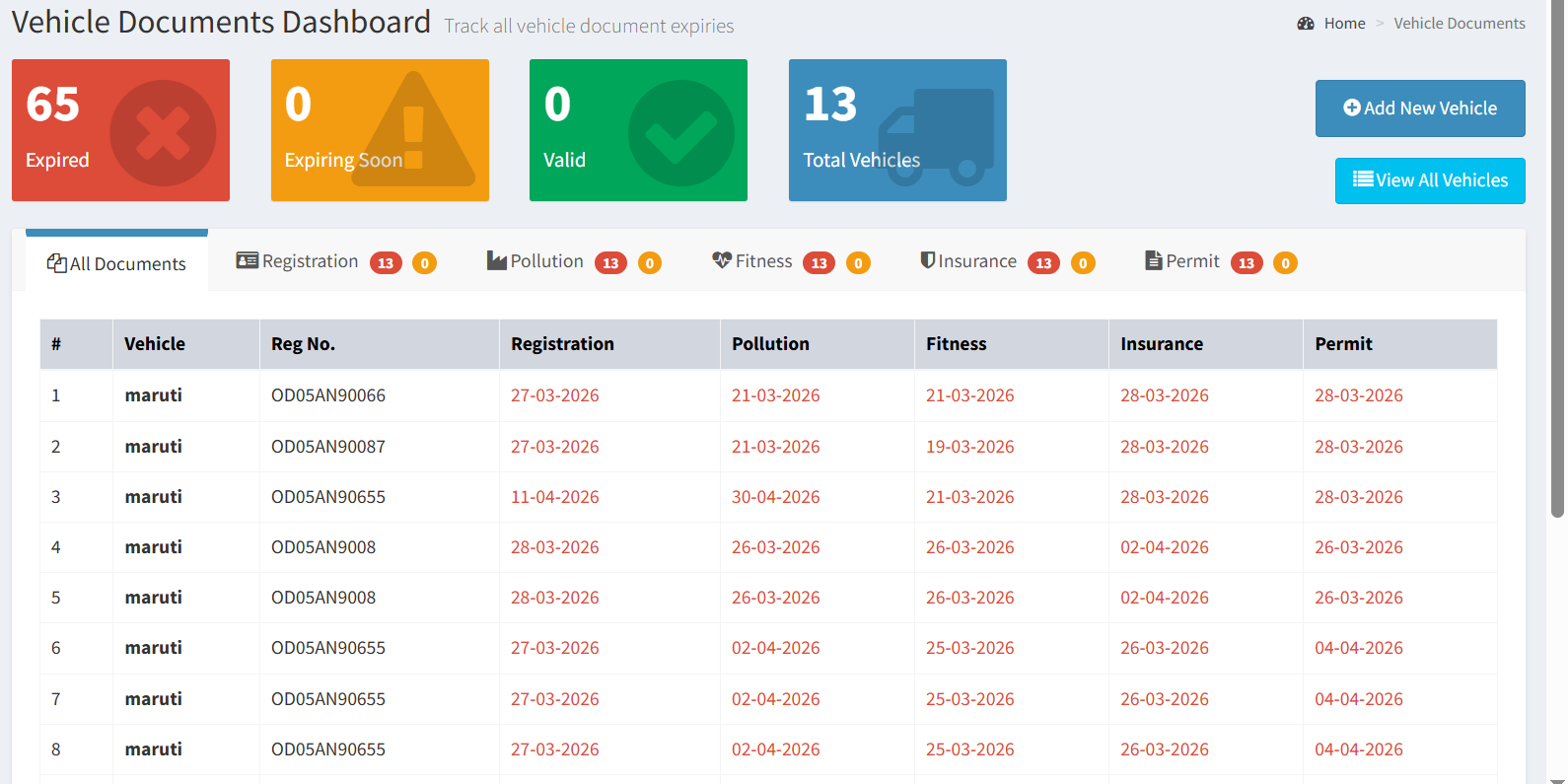Click the red 13 badge on Registration tab
Screen dimensions: 1568x784
(386, 263)
